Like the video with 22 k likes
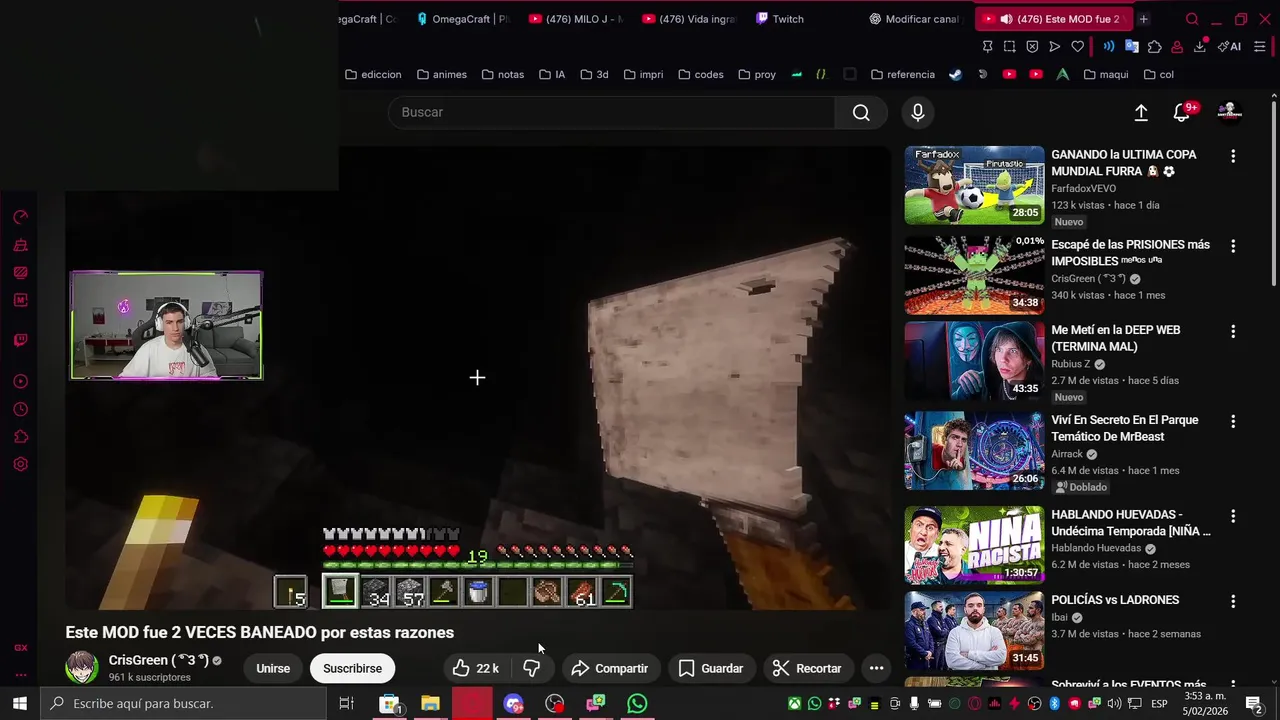This screenshot has width=1280, height=720. pos(475,668)
